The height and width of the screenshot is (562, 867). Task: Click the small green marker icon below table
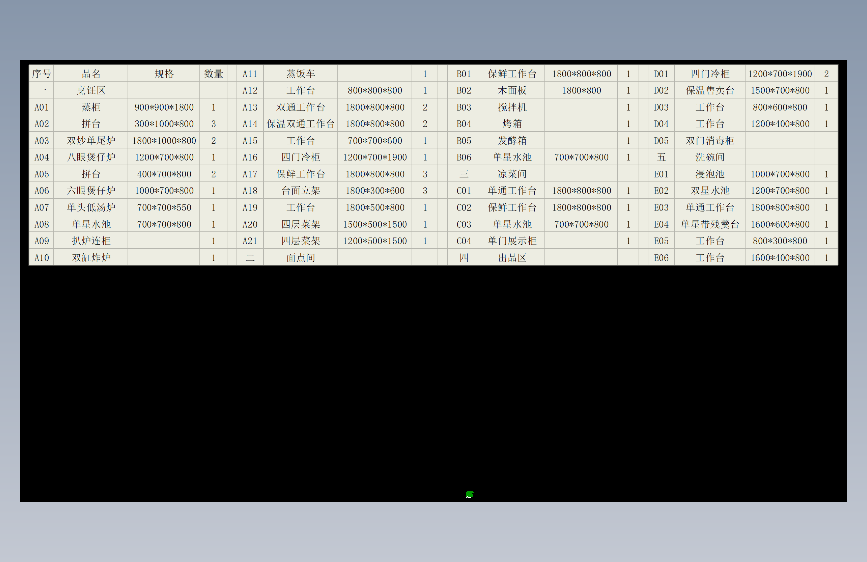(469, 495)
